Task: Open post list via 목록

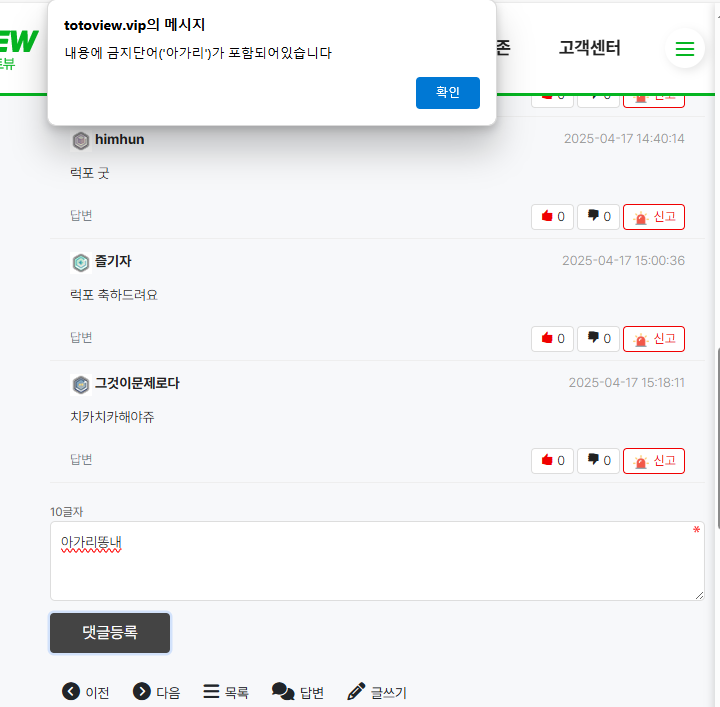Action: (226, 692)
